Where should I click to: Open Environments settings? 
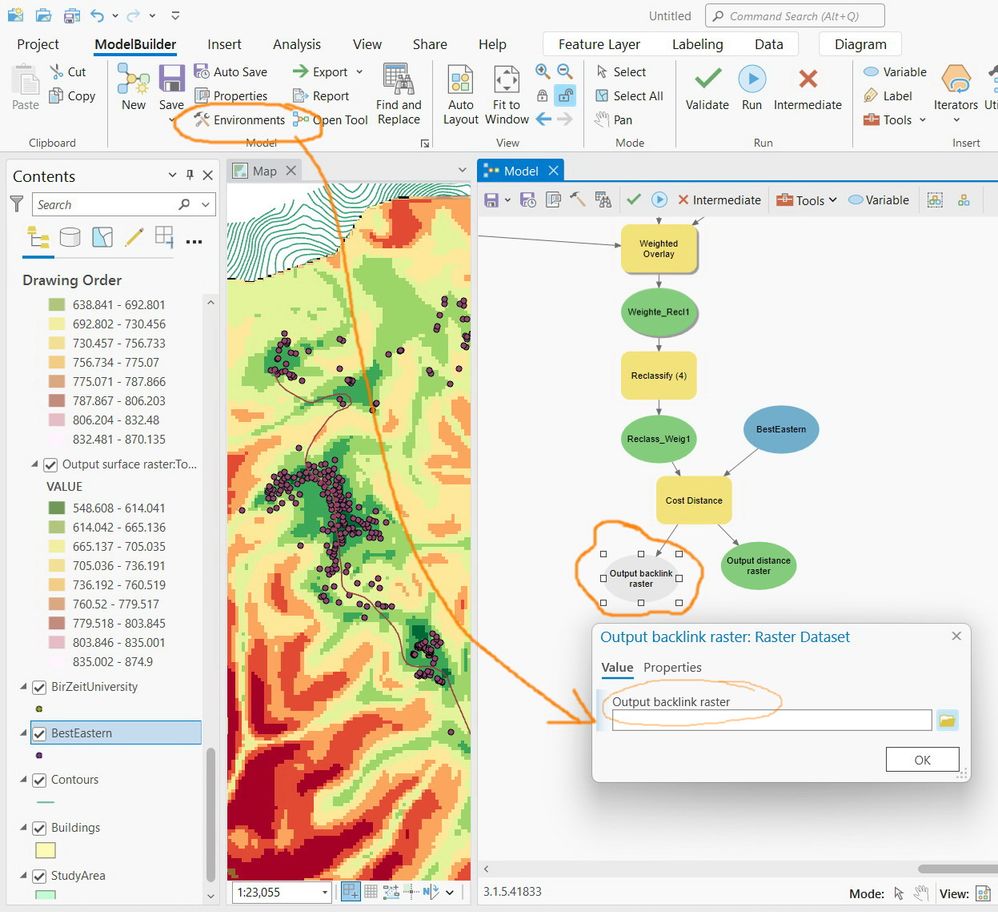(x=239, y=120)
